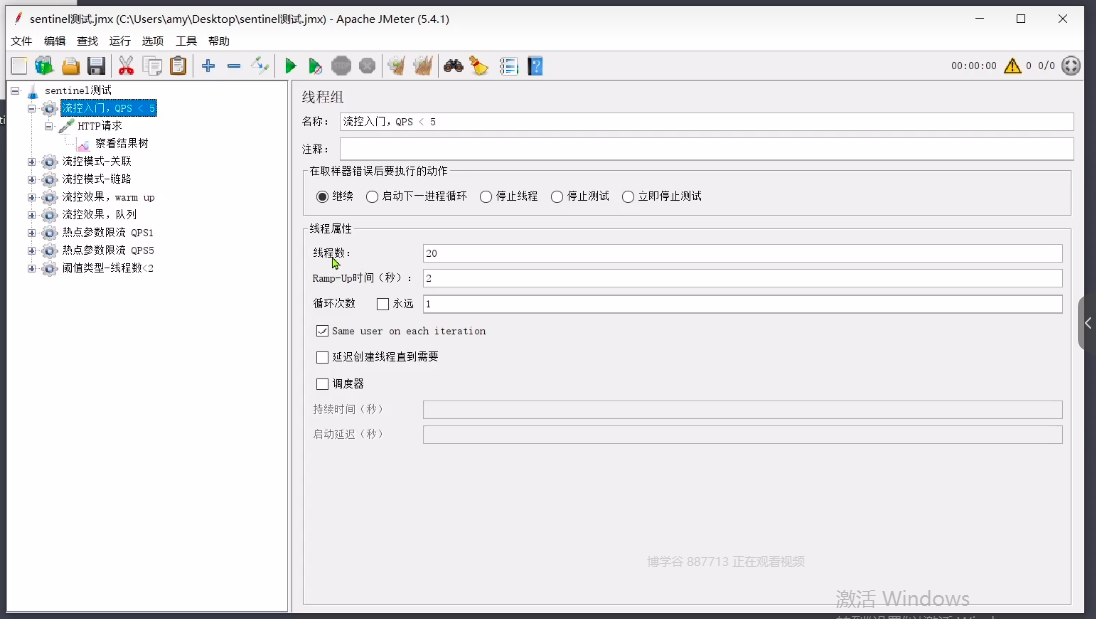Open the Function helper list icon

click(509, 66)
